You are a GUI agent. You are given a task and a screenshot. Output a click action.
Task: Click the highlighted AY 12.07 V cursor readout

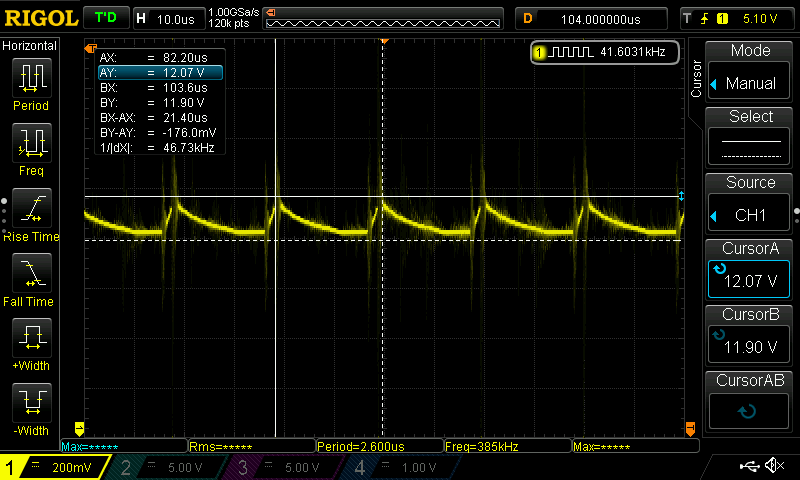[160, 72]
